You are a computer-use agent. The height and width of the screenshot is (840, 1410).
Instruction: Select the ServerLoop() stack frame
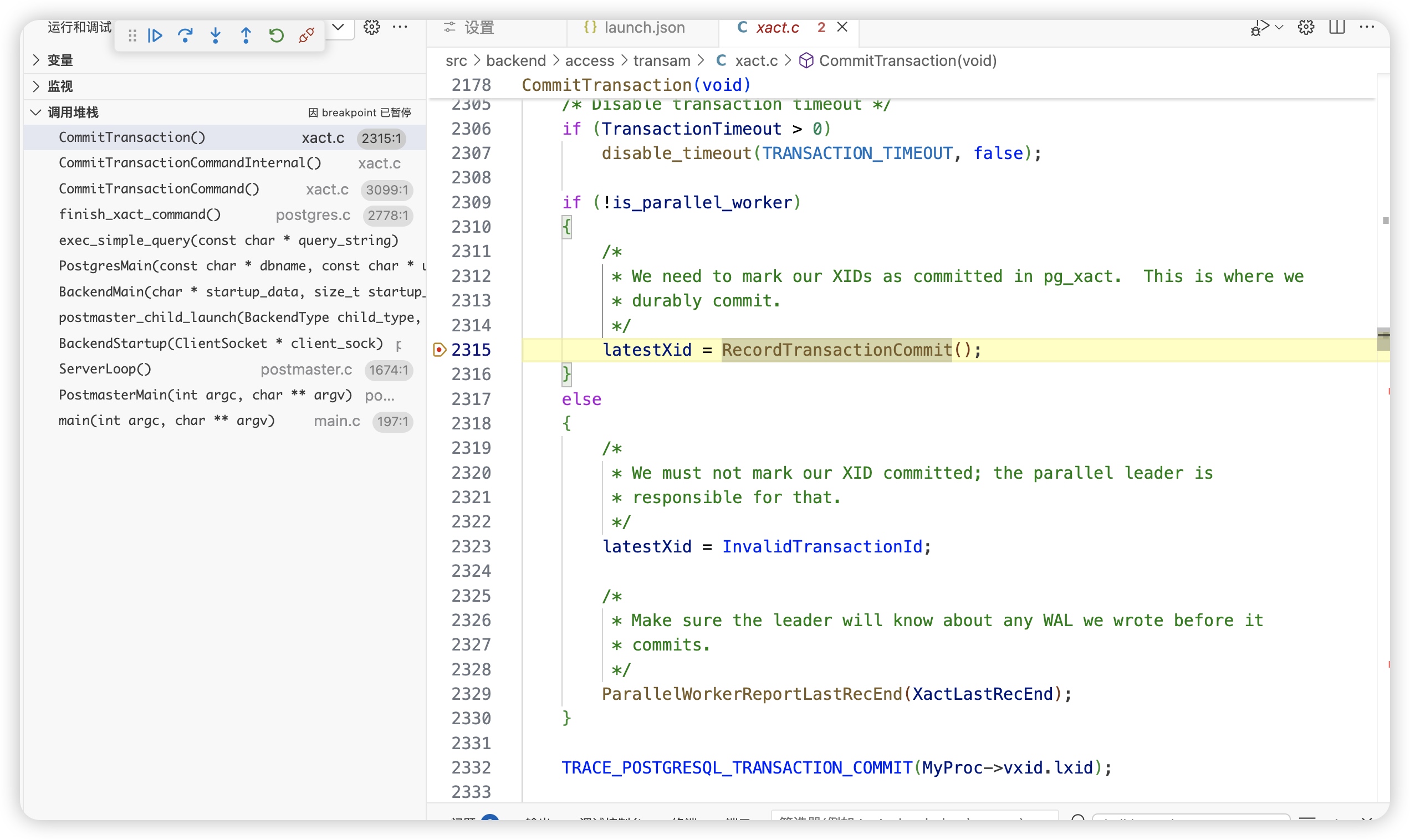(x=105, y=369)
